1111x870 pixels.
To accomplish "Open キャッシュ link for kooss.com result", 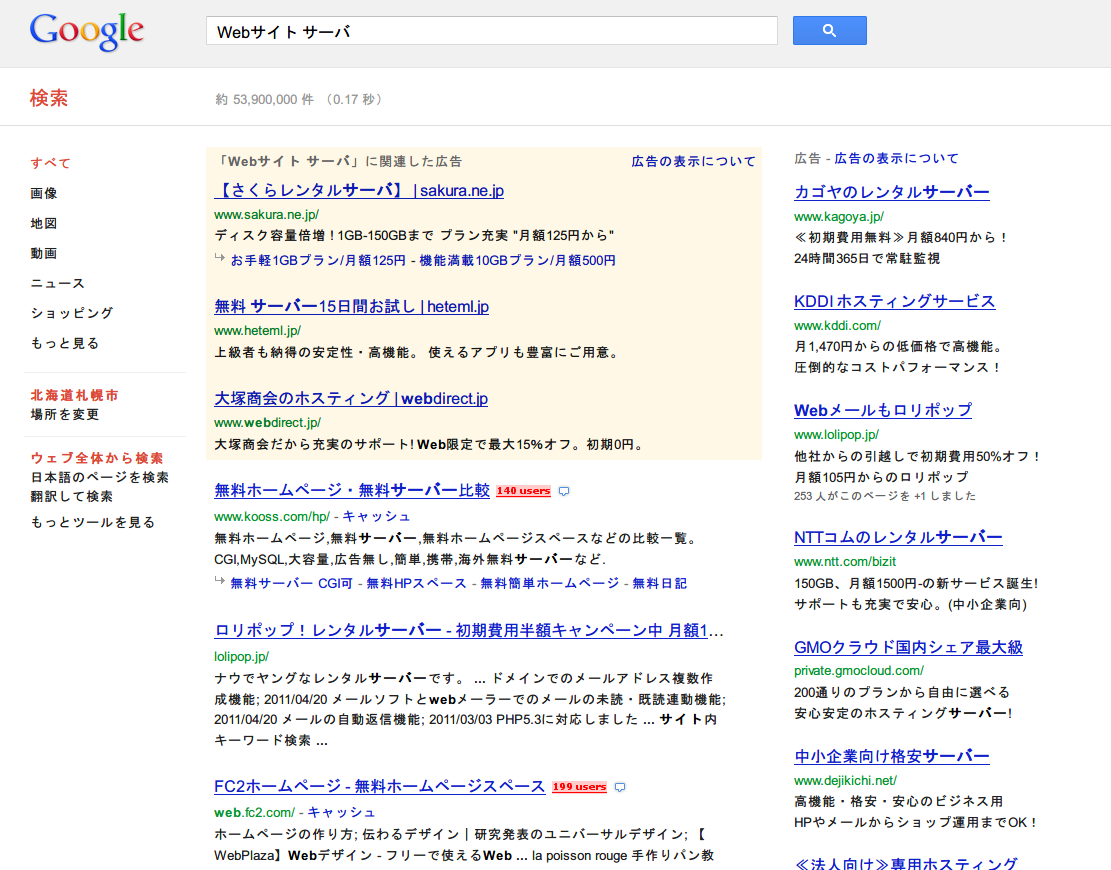I will (376, 516).
